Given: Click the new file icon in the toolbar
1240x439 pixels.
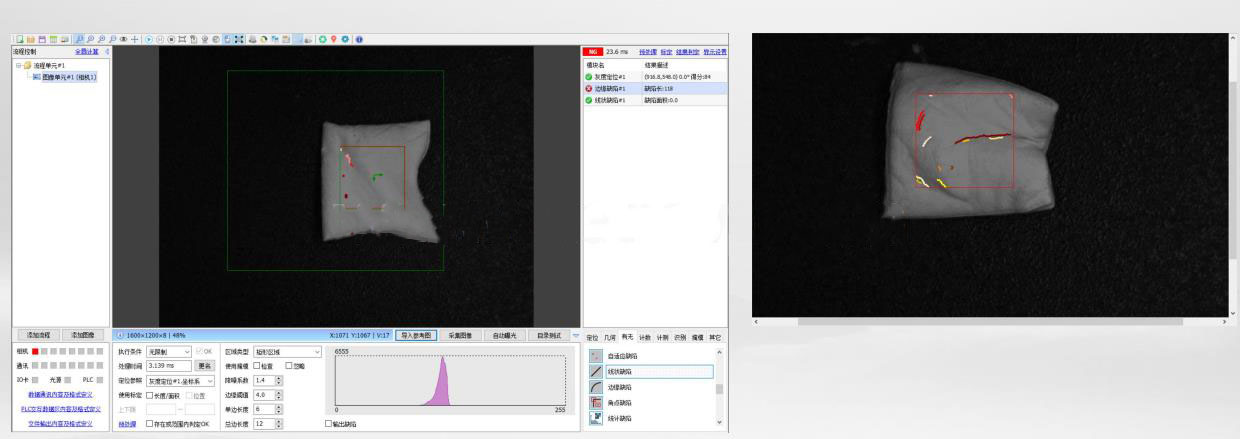Looking at the screenshot, I should click(20, 39).
